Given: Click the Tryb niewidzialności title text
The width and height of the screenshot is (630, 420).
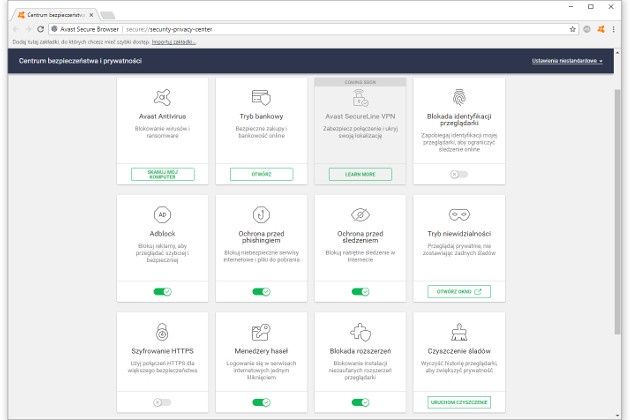Looking at the screenshot, I should 459,234.
